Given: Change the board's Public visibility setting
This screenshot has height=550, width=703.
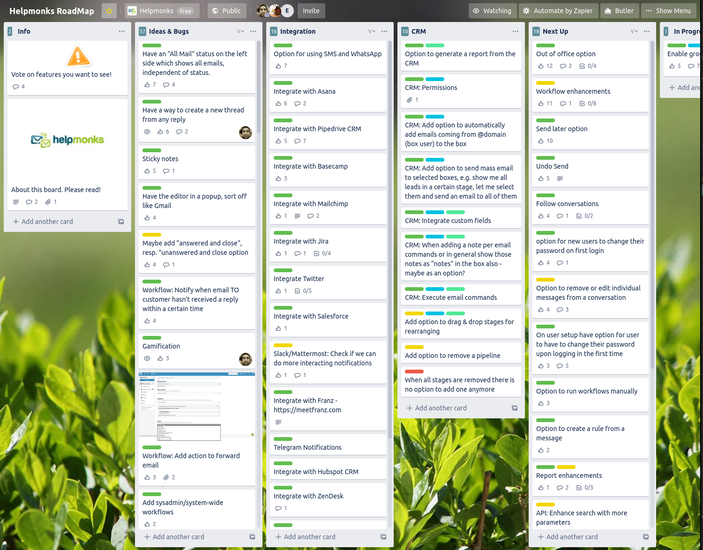Looking at the screenshot, I should pyautogui.click(x=227, y=11).
